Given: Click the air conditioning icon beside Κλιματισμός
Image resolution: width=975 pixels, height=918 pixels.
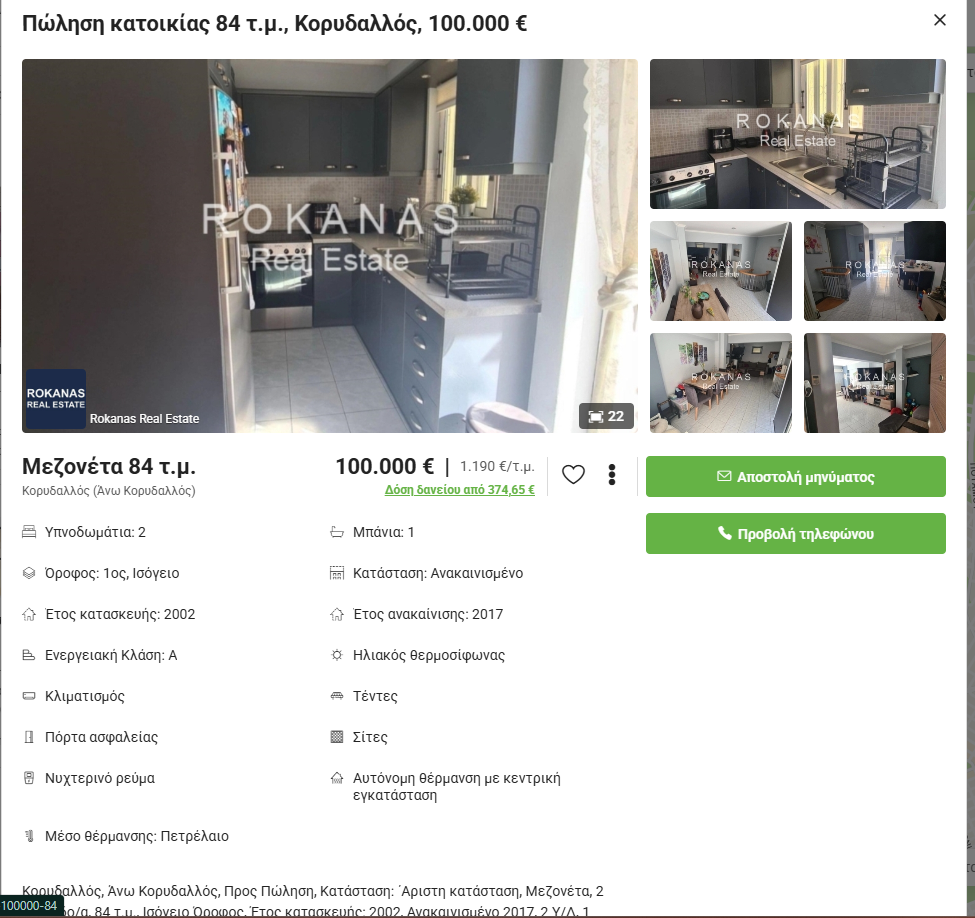Looking at the screenshot, I should (29, 696).
